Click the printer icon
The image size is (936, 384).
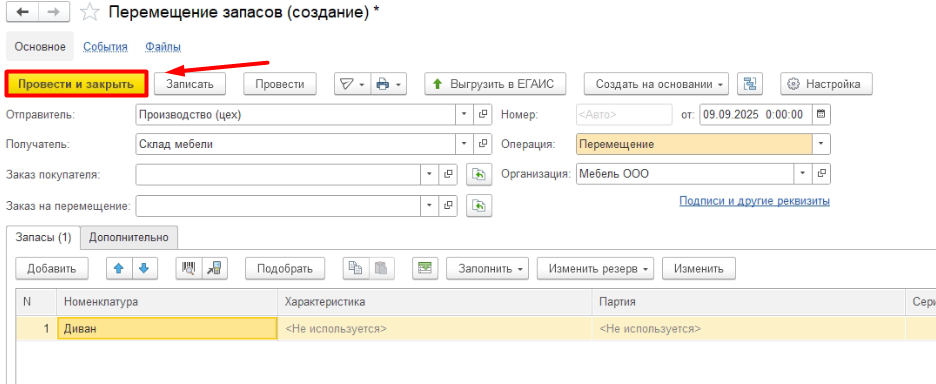pyautogui.click(x=389, y=84)
